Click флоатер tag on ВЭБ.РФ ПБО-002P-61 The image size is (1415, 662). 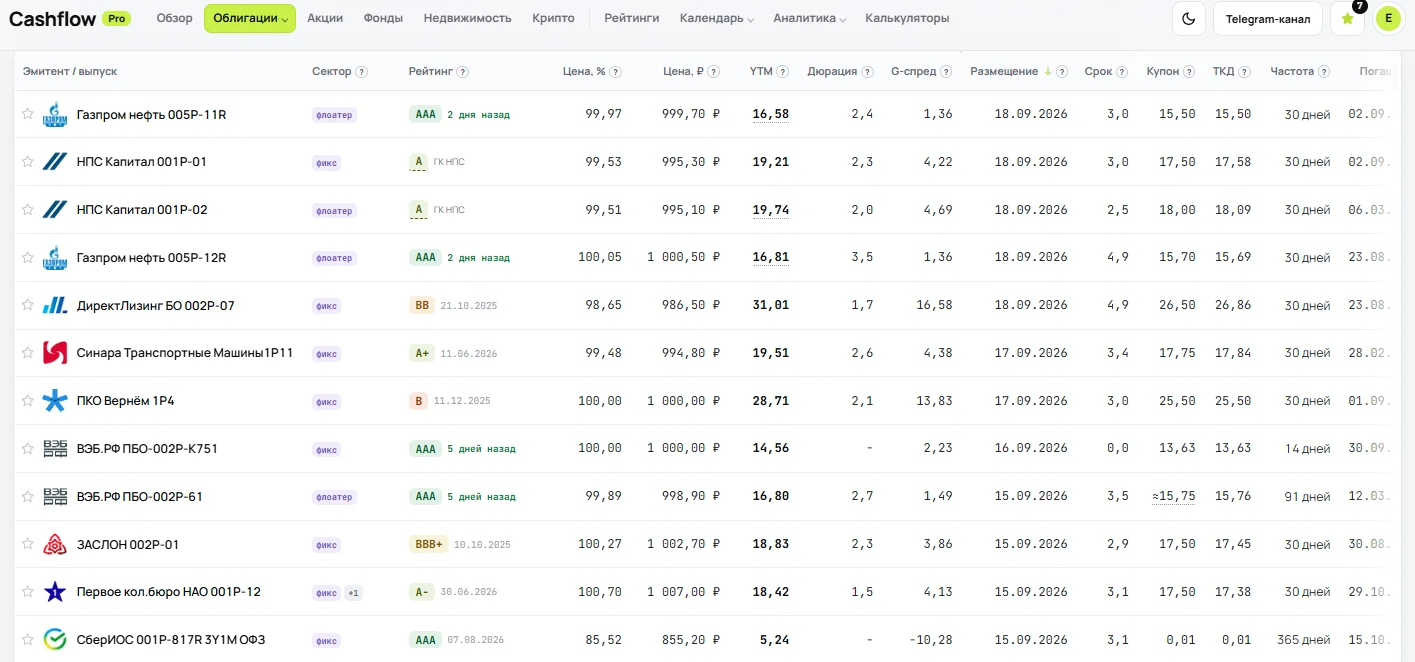coord(334,497)
